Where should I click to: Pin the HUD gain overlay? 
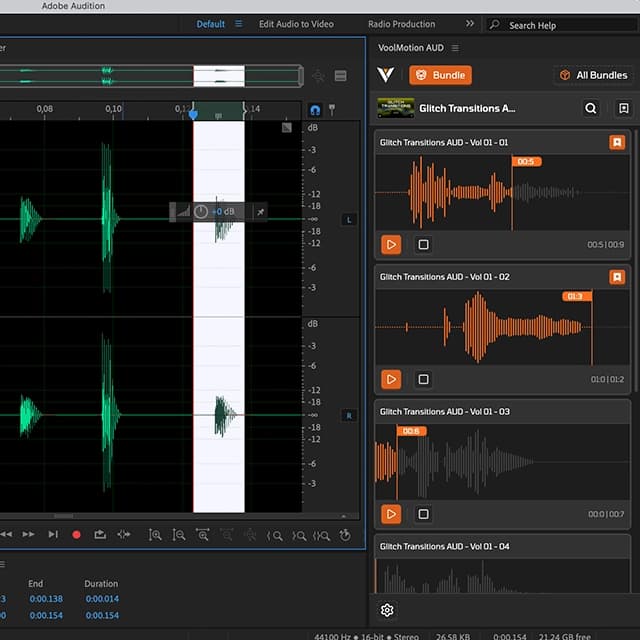tap(260, 212)
